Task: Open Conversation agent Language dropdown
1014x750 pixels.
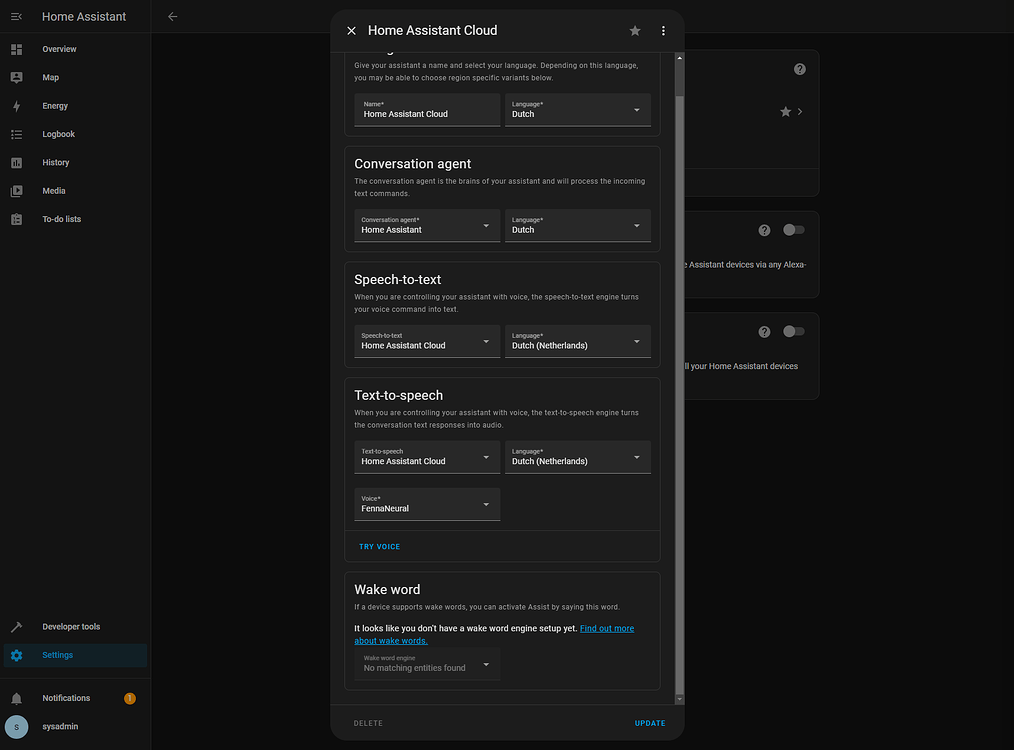Action: point(577,226)
